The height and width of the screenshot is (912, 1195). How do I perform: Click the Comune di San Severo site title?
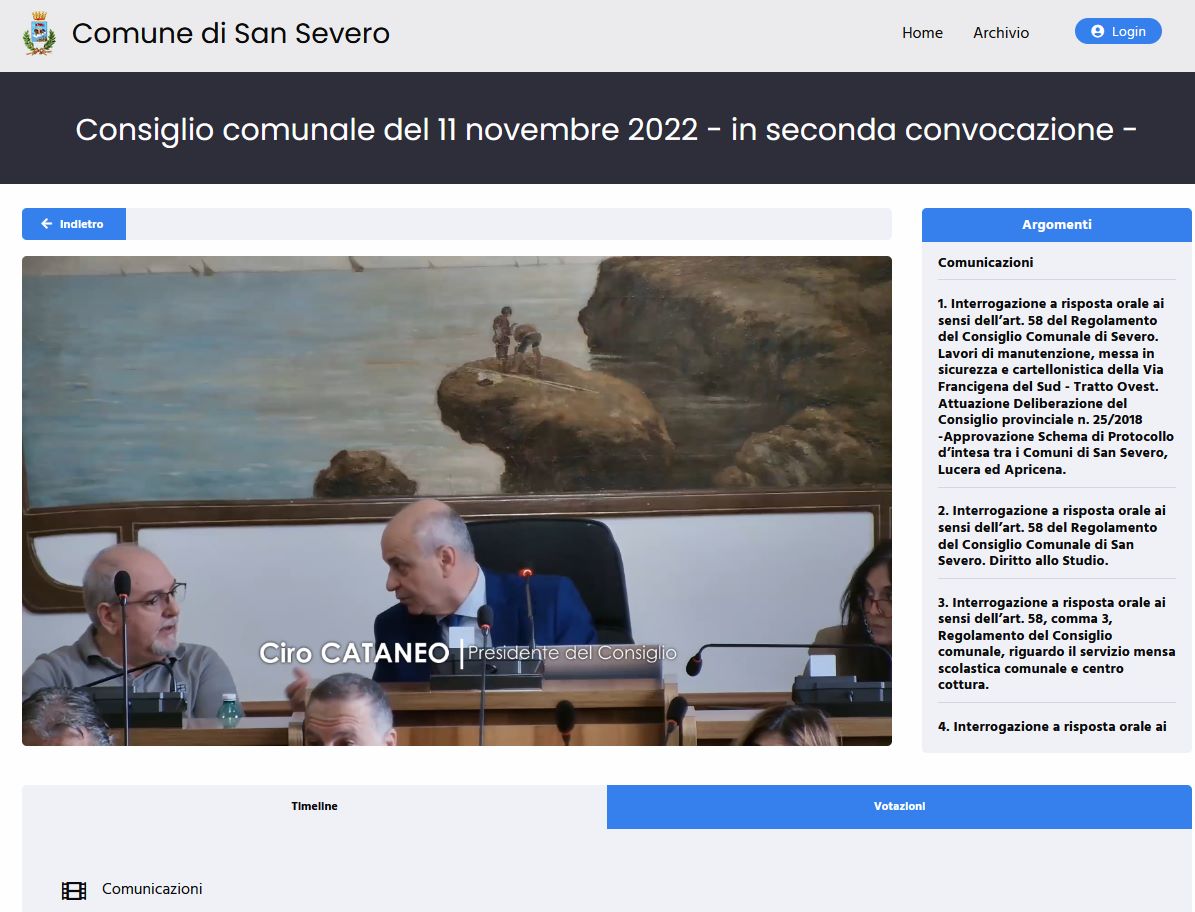pyautogui.click(x=231, y=34)
